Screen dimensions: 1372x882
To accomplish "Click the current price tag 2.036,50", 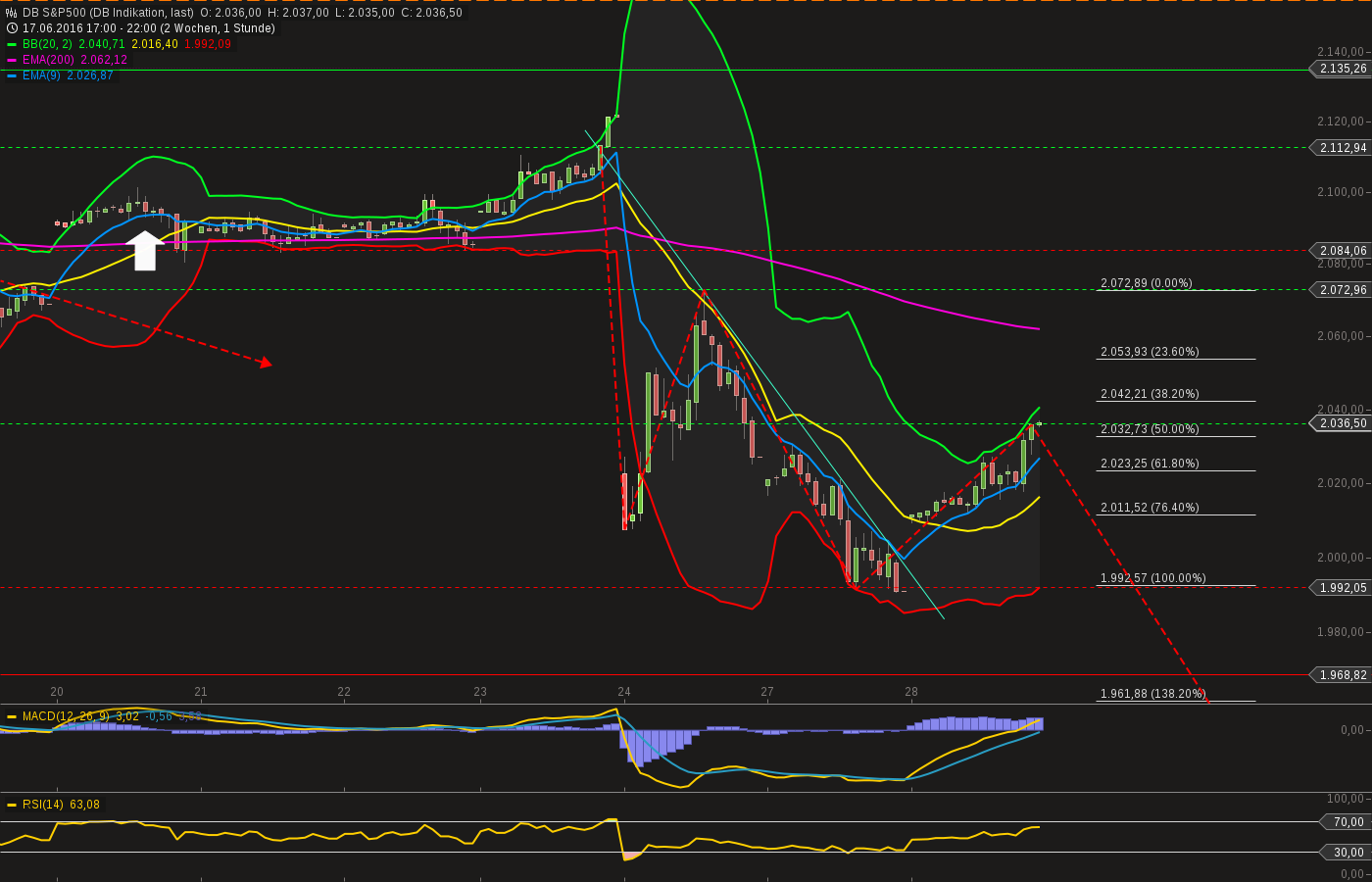I will [x=1340, y=423].
